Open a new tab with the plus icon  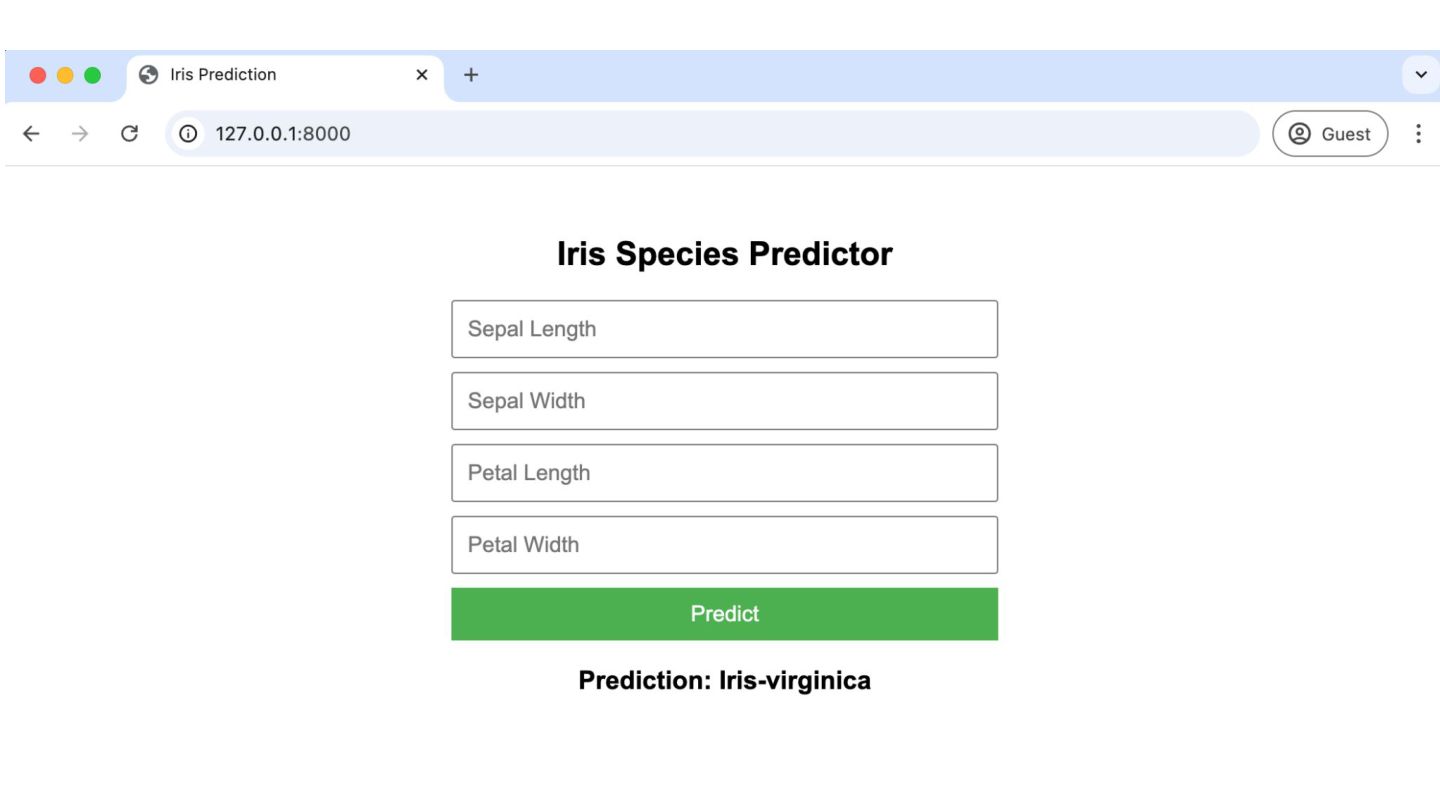[x=471, y=75]
